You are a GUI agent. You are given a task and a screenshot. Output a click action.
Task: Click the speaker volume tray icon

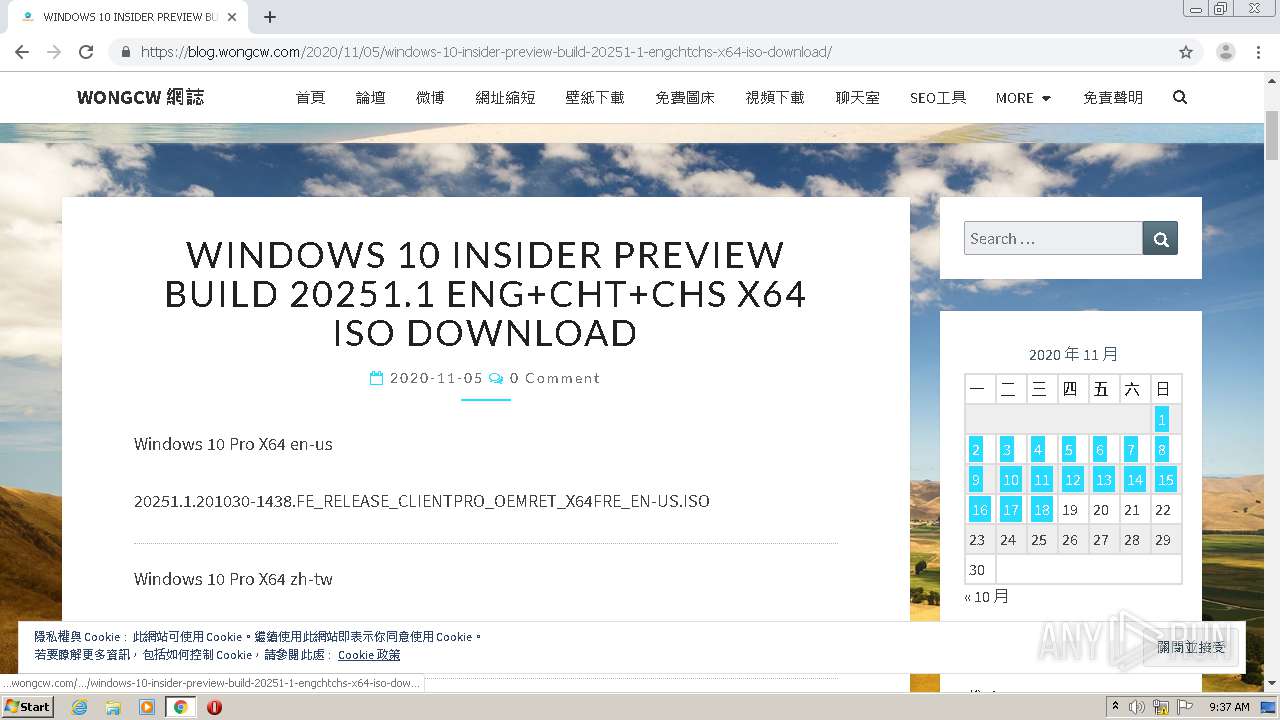click(x=1137, y=706)
